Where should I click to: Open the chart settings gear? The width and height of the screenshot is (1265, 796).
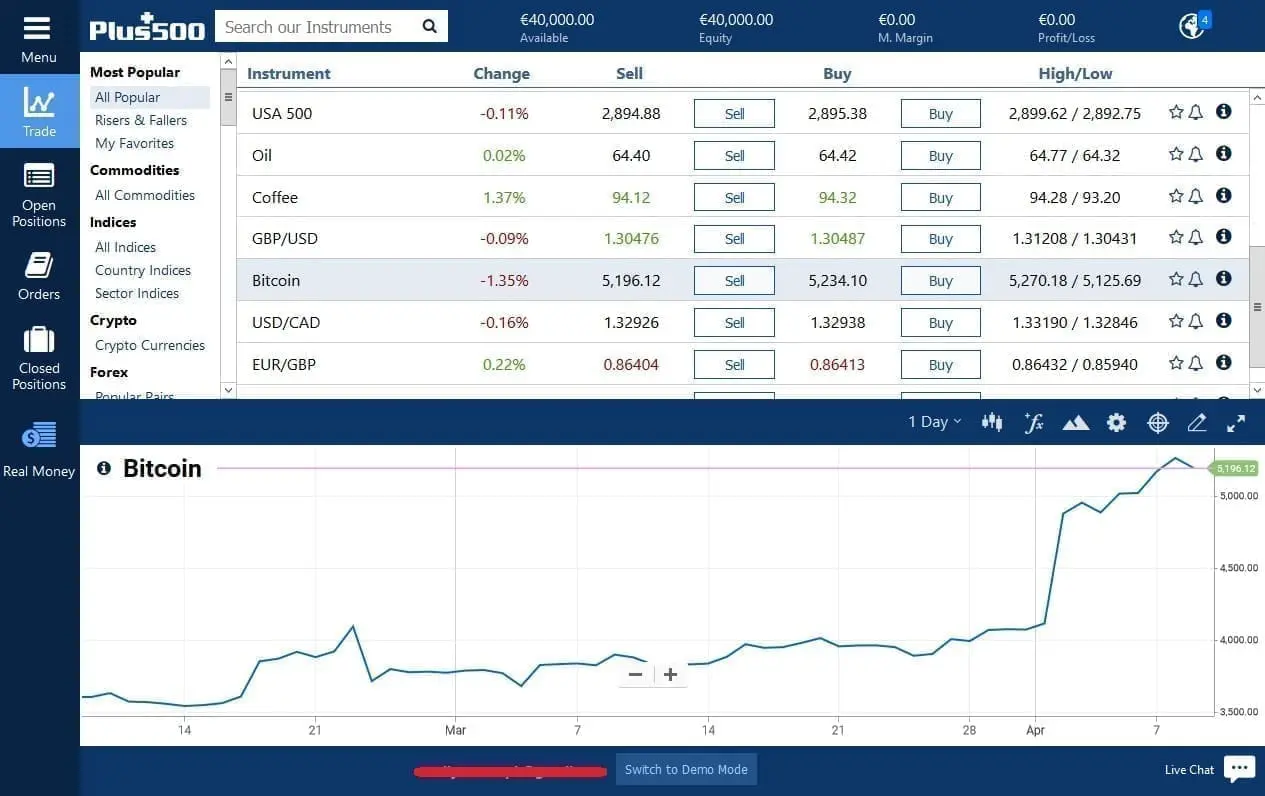pos(1116,422)
